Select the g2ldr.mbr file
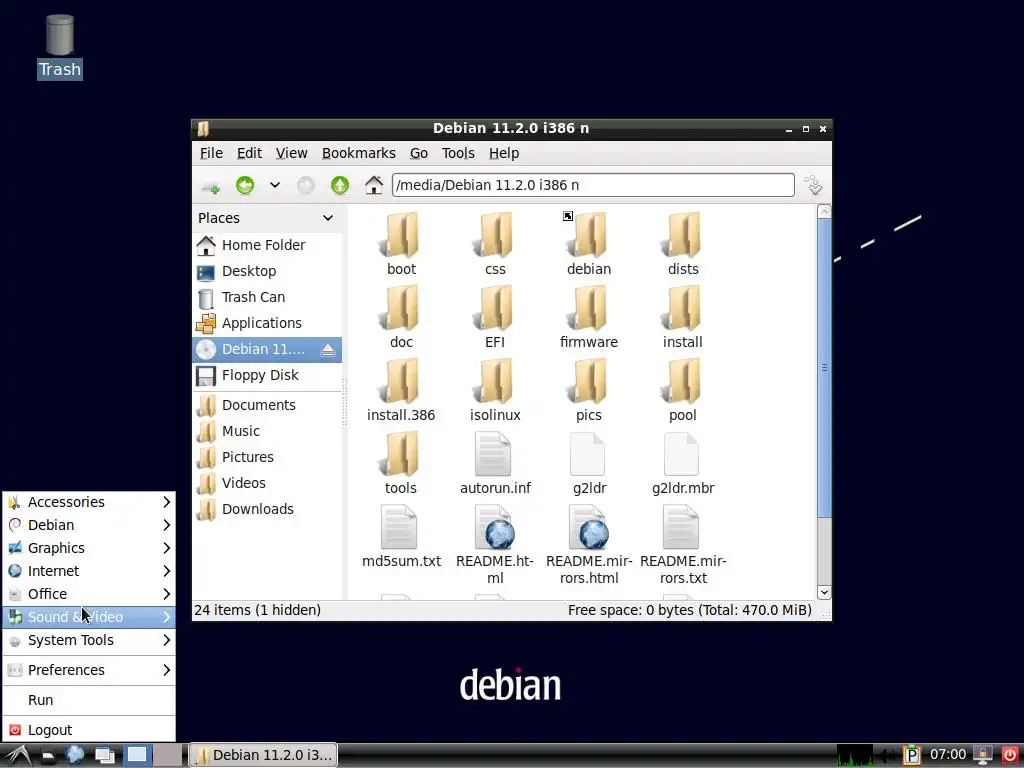 (x=683, y=463)
